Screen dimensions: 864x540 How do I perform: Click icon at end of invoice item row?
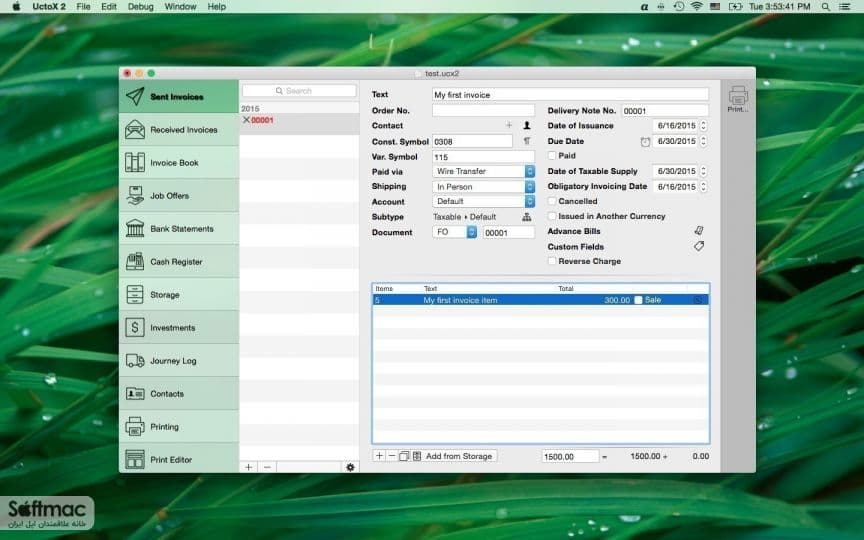(698, 300)
